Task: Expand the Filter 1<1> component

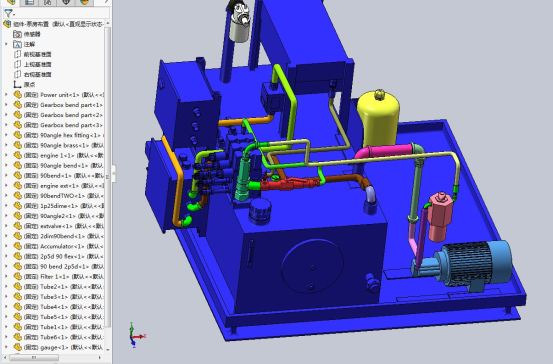Action: click(6, 277)
